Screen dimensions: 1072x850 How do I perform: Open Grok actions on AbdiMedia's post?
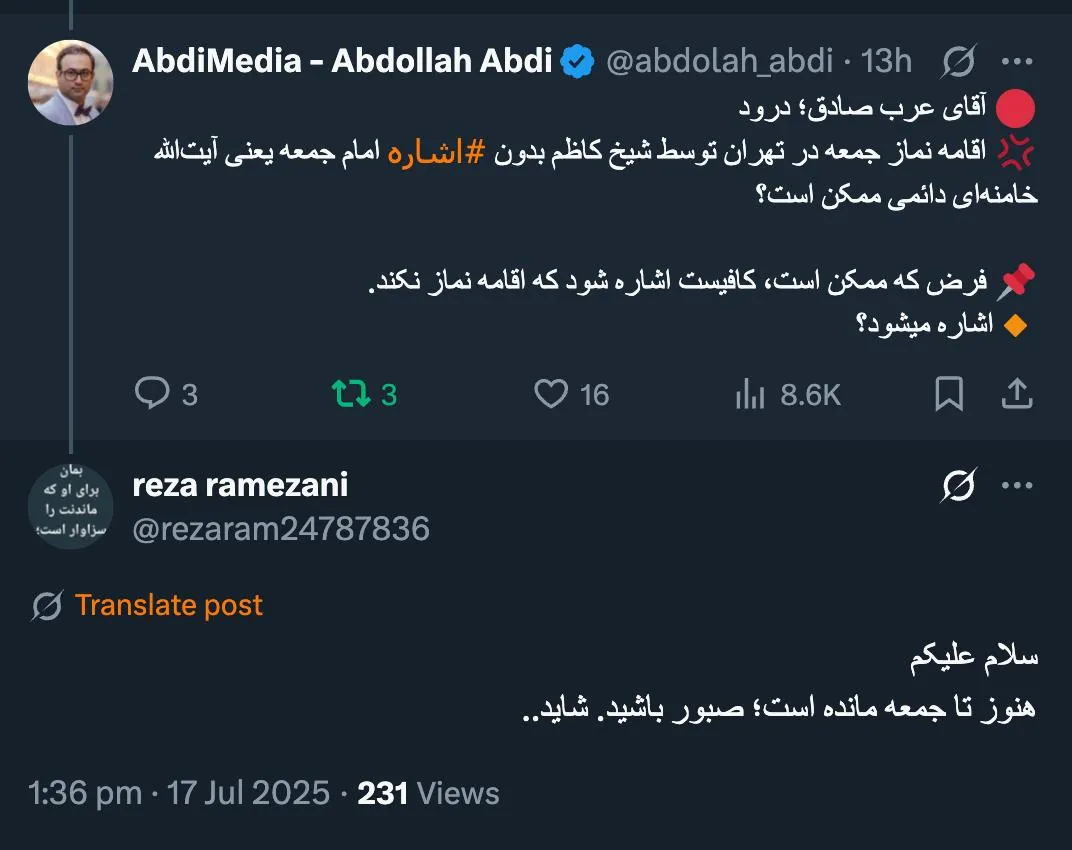click(959, 61)
